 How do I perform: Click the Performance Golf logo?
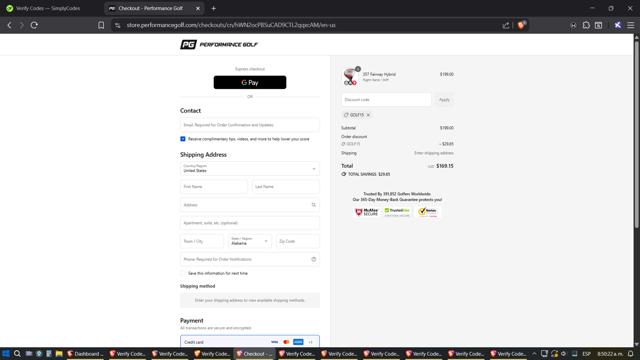pyautogui.click(x=219, y=44)
